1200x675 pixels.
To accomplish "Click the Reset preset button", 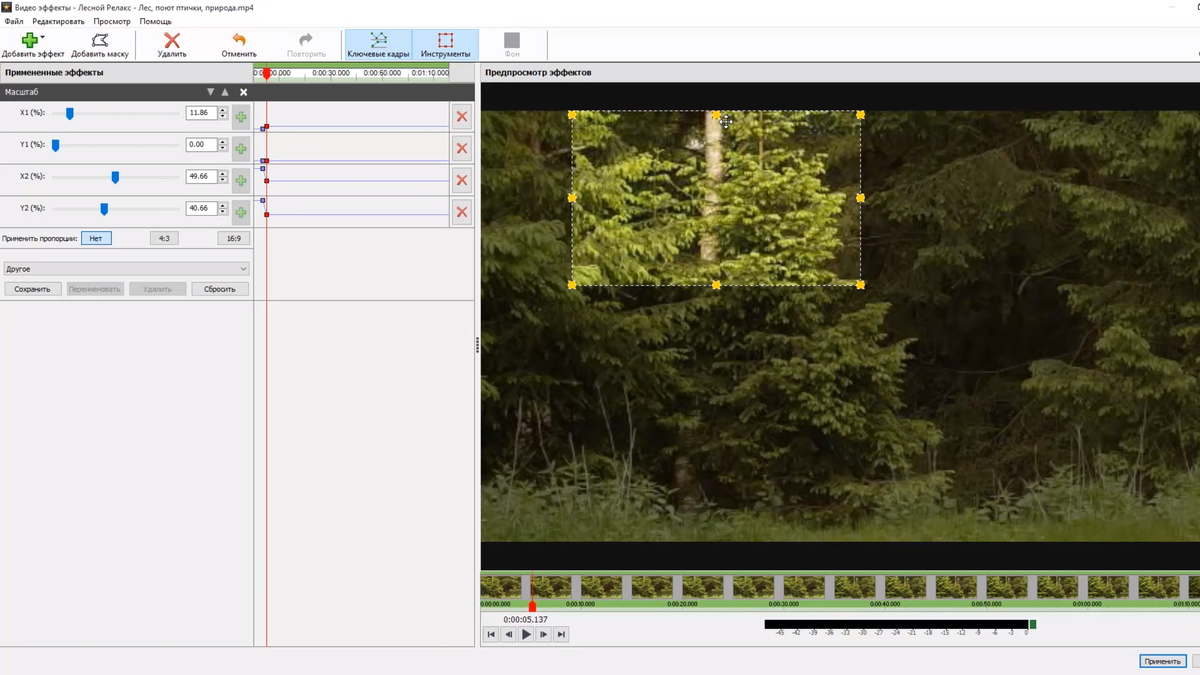I will coord(220,289).
